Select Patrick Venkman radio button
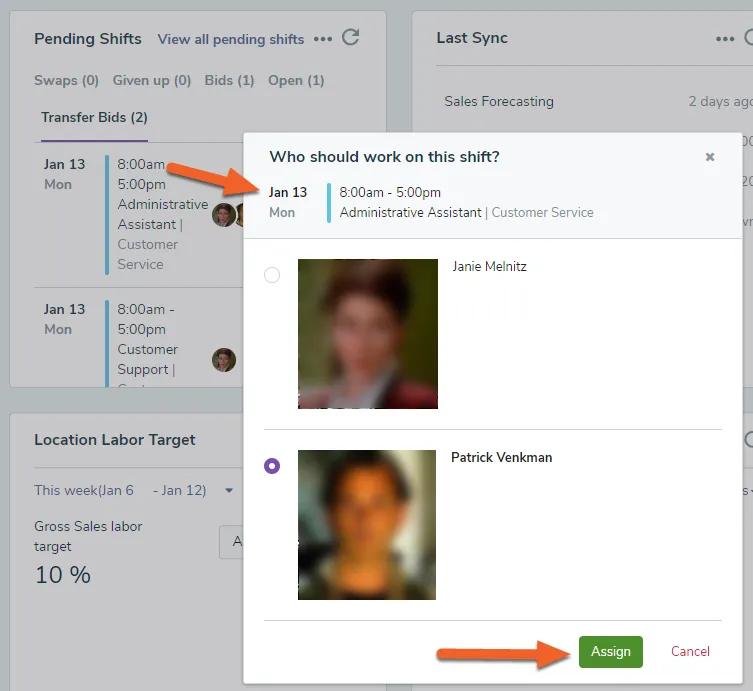 [x=272, y=466]
